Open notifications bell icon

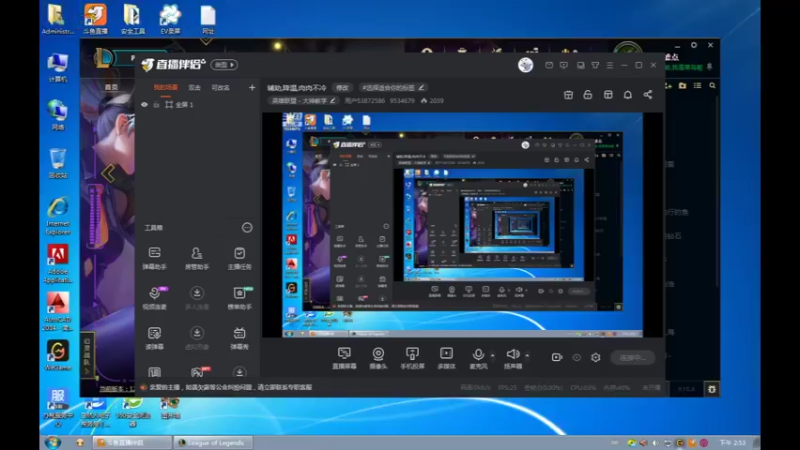point(628,94)
